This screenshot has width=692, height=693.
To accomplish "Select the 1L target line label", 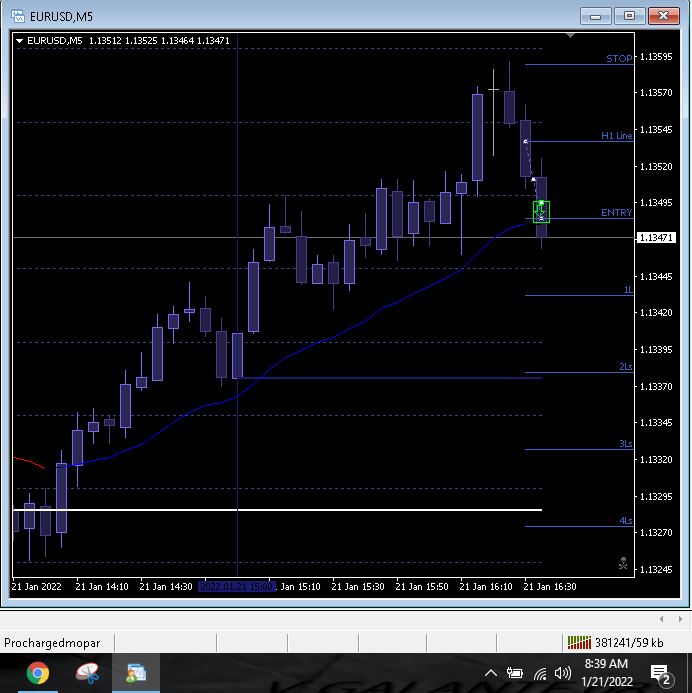I will tap(628, 290).
